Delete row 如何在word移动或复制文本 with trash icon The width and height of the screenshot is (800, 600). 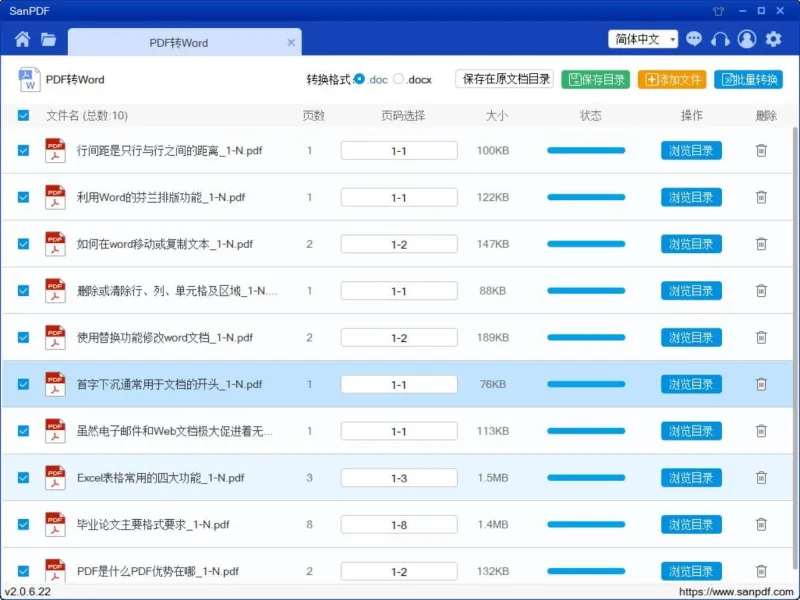pyautogui.click(x=761, y=244)
